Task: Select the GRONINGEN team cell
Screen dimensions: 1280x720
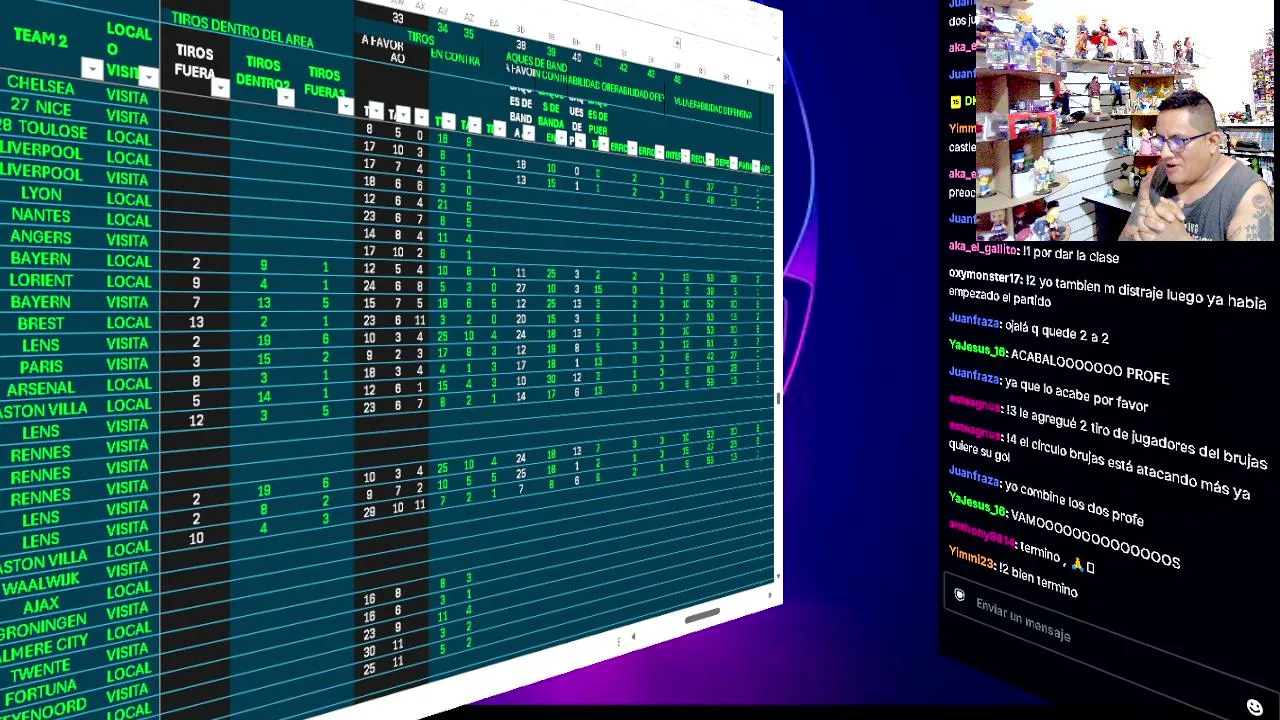Action: click(44, 627)
